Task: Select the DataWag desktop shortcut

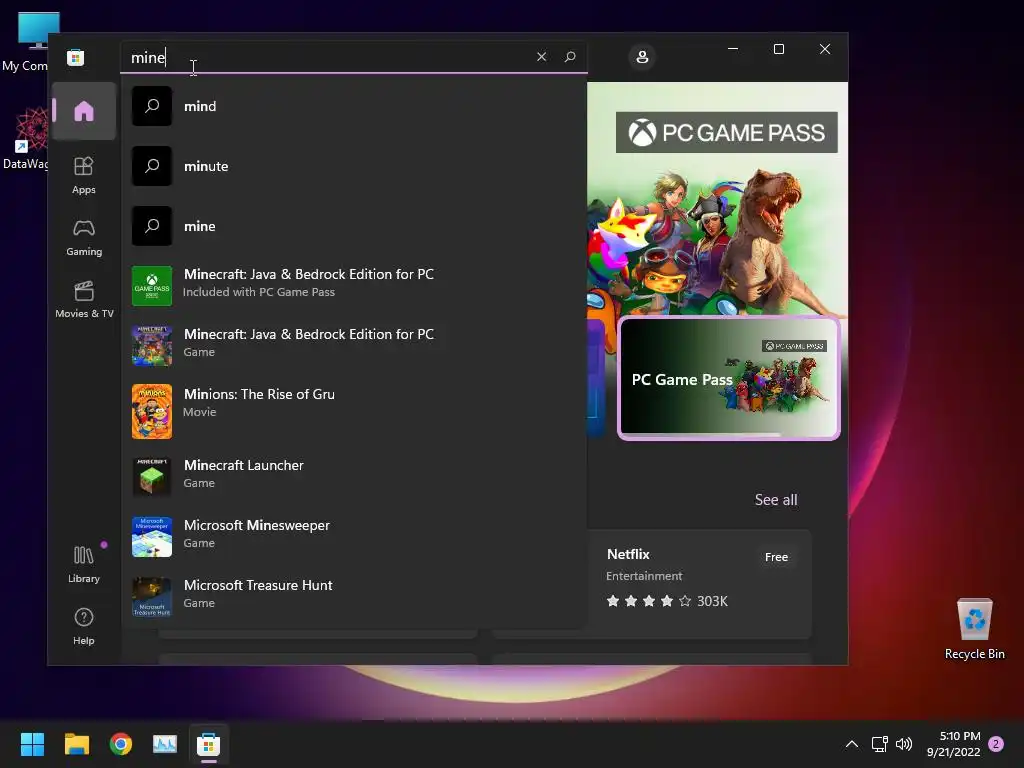Action: coord(25,138)
